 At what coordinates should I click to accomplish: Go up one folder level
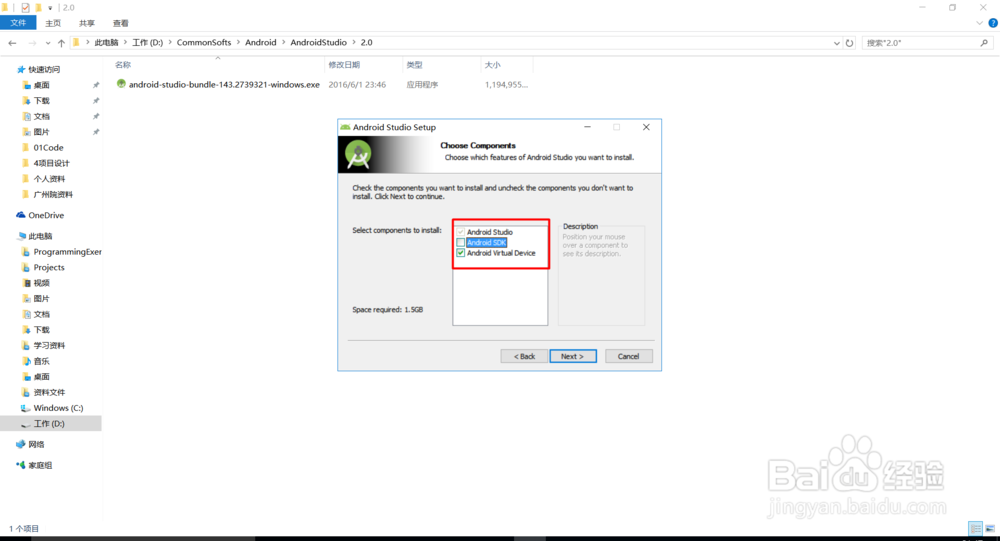[61, 43]
